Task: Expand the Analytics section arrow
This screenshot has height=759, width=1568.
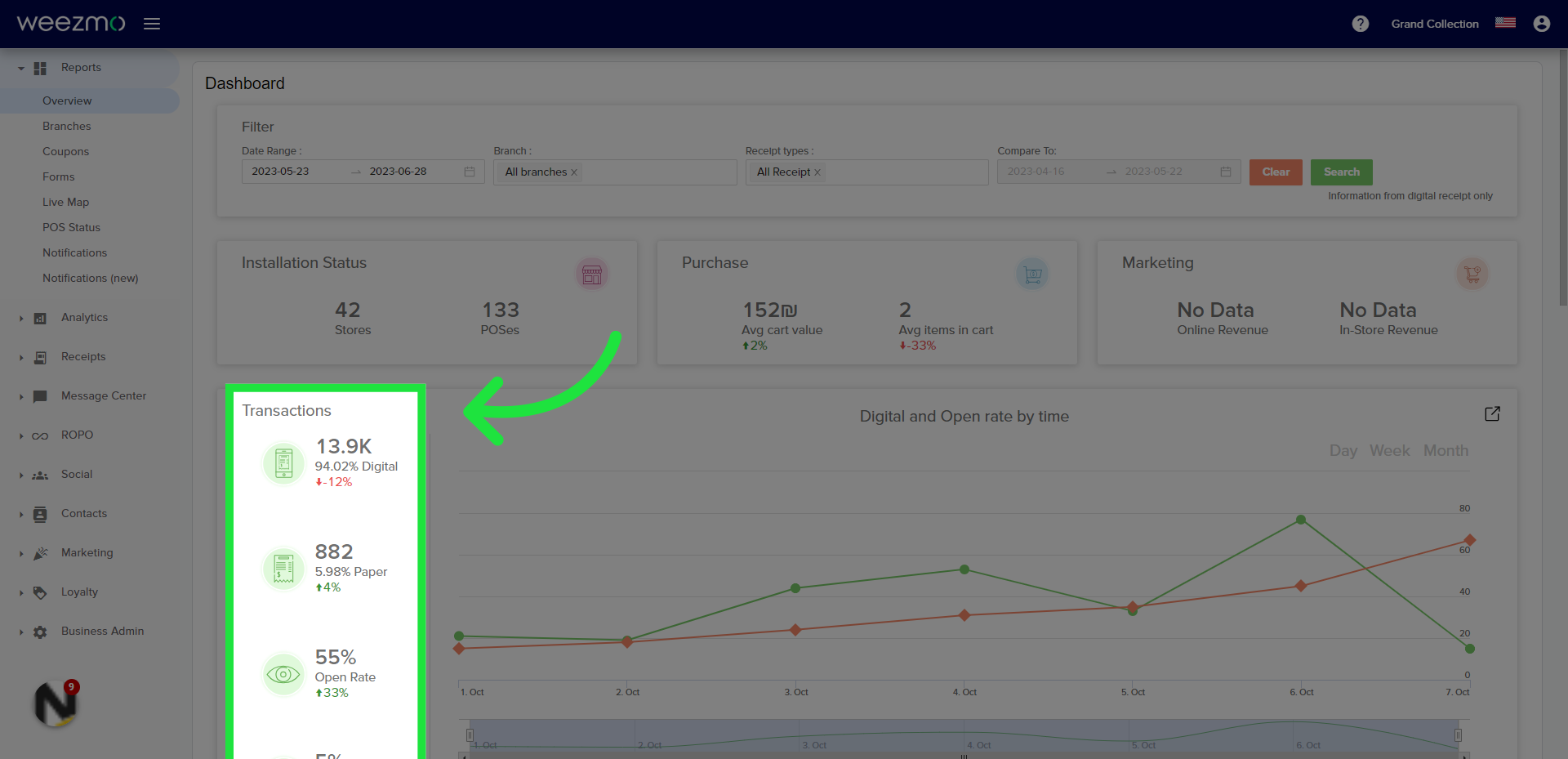Action: [21, 319]
